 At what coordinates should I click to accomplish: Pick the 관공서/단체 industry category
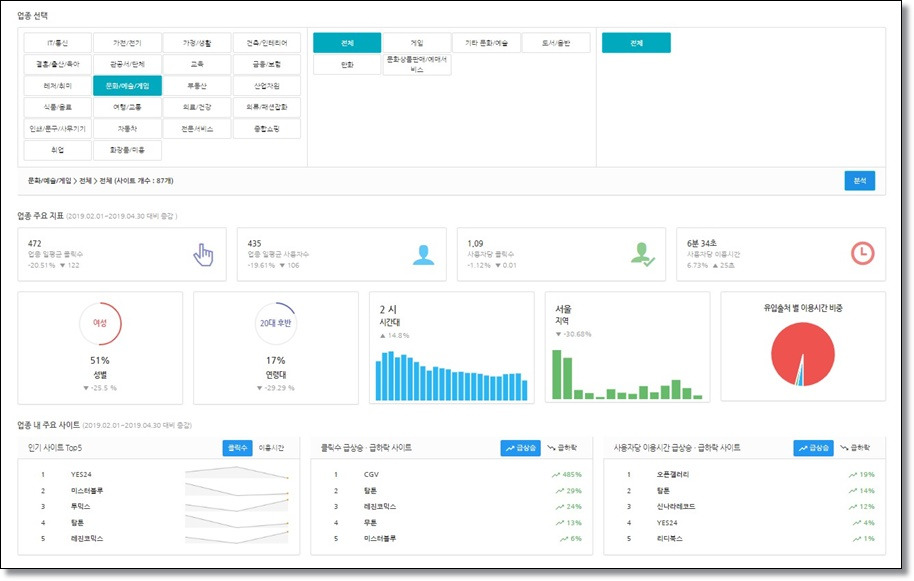tap(128, 65)
